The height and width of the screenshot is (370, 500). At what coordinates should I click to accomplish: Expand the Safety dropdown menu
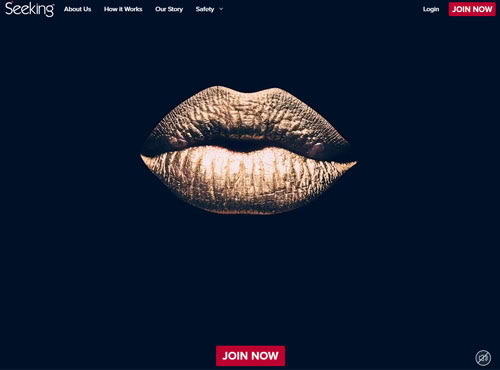coord(209,9)
